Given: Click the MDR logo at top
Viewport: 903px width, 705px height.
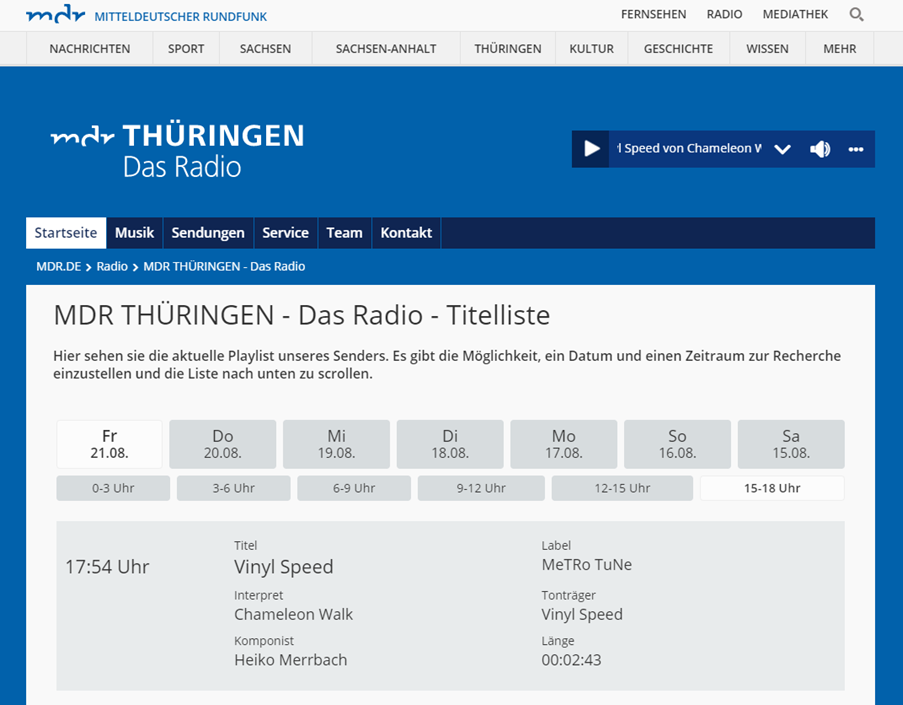Looking at the screenshot, I should pos(55,14).
